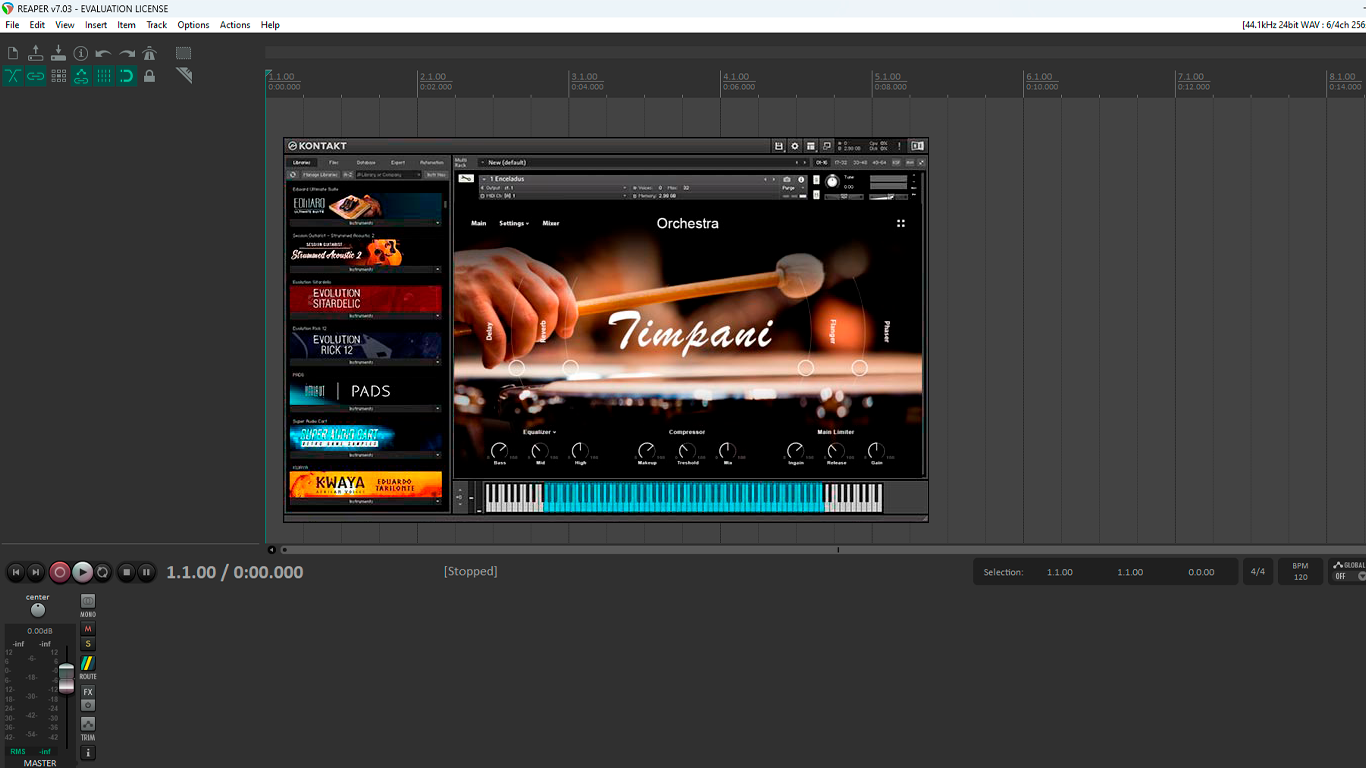This screenshot has width=1366, height=768.
Task: Open master Route button
Action: 88,663
